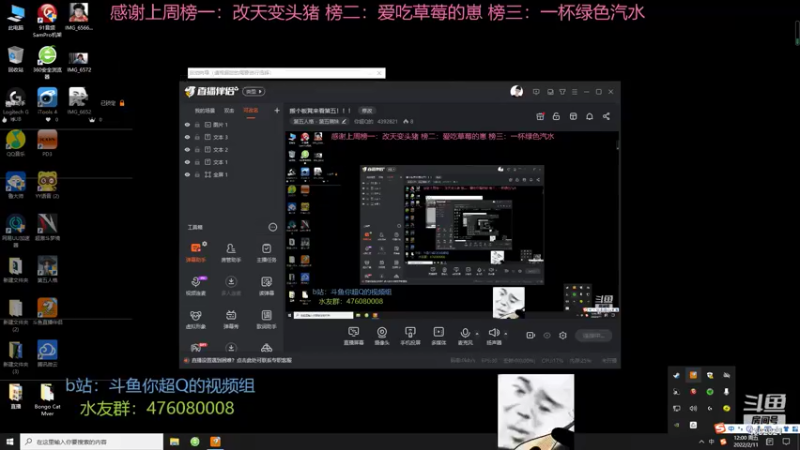Click the pencil icon beside the 第五人格 category
This screenshot has height=450, width=800.
click(344, 122)
